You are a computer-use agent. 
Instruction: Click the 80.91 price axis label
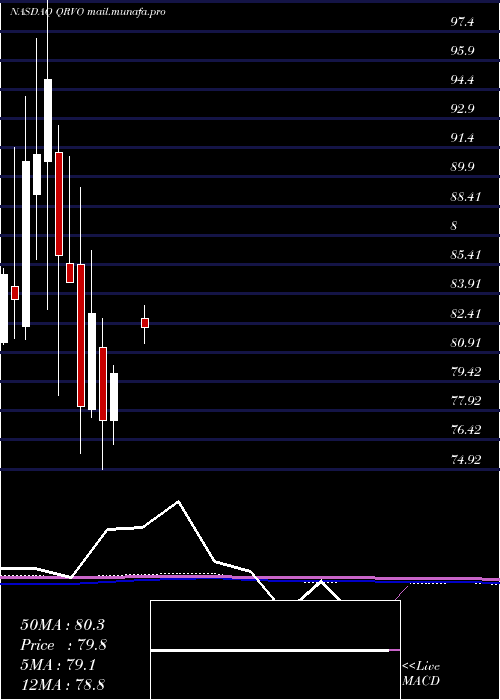(465, 343)
